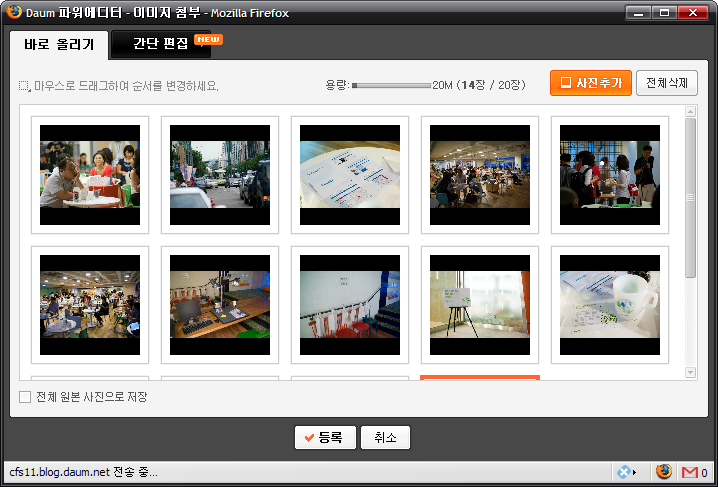
Task: Enable 전체 원본 사진으로 저장 checkbox
Action: pyautogui.click(x=25, y=397)
